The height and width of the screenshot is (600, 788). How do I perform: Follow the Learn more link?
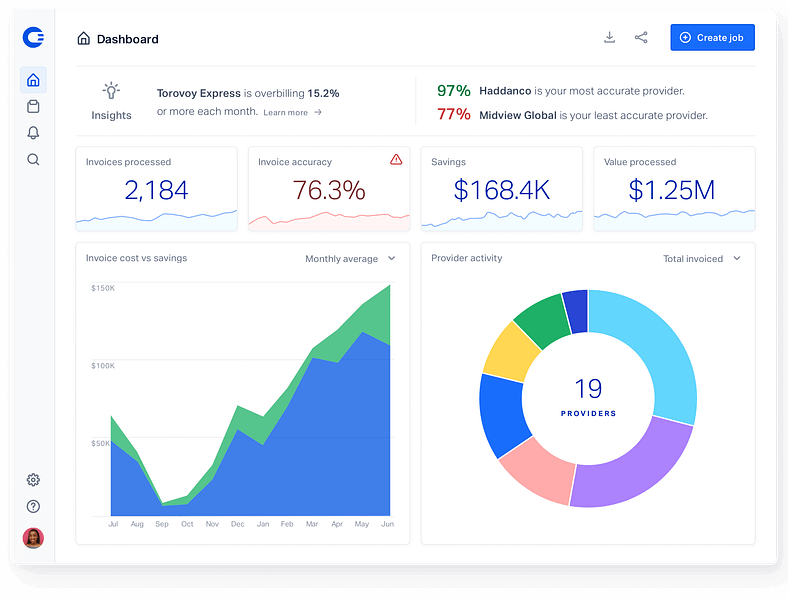[x=292, y=113]
